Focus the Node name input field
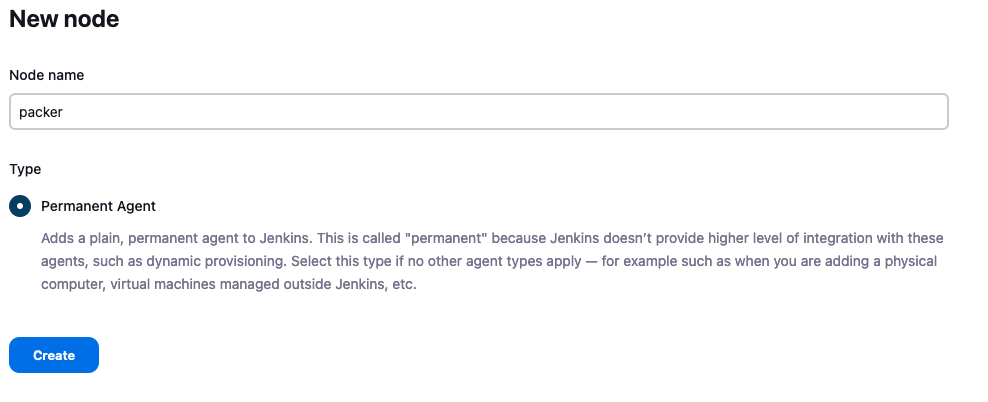This screenshot has height=402, width=988. coord(478,112)
